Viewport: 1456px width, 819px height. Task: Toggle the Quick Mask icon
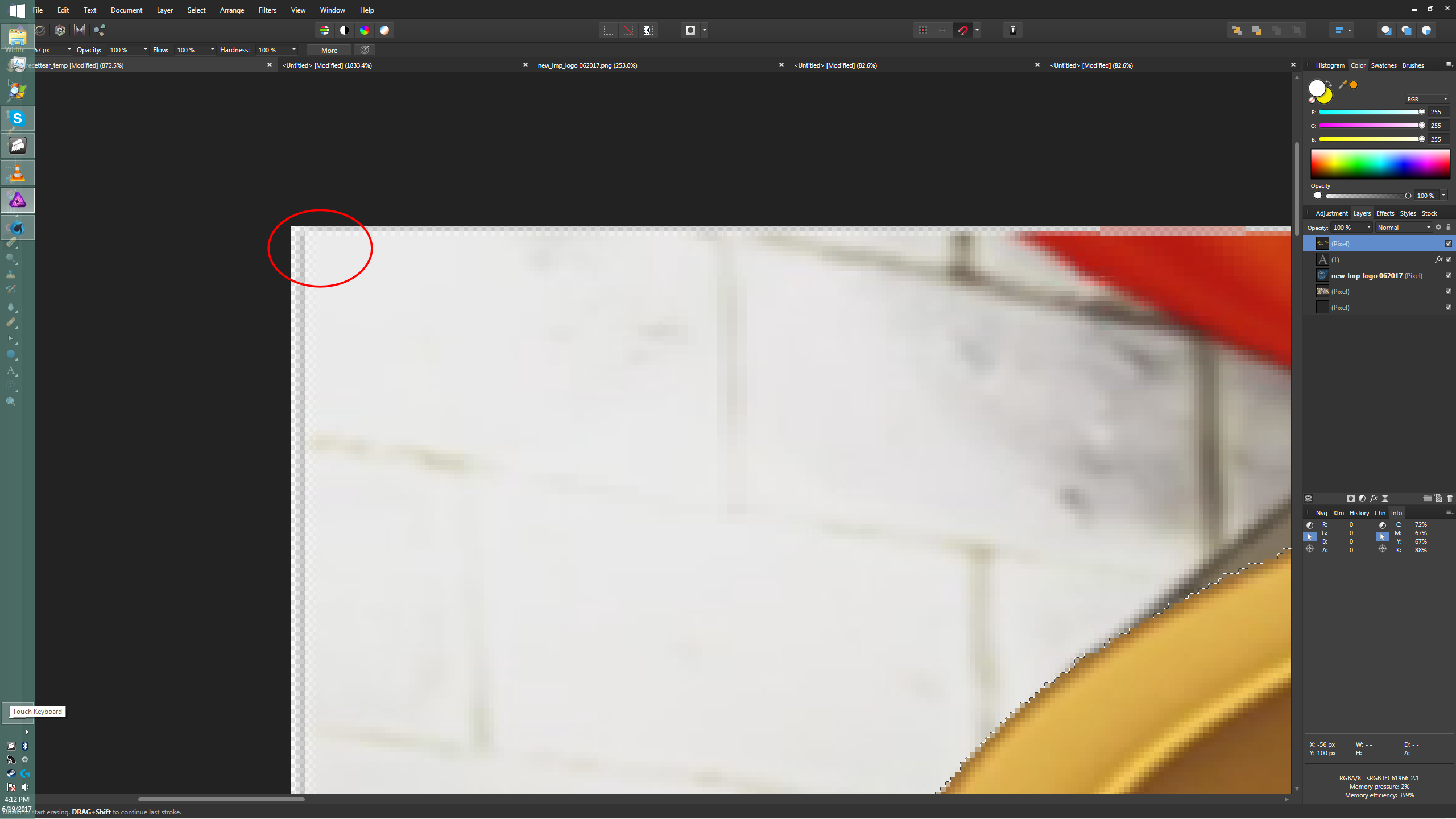(690, 30)
